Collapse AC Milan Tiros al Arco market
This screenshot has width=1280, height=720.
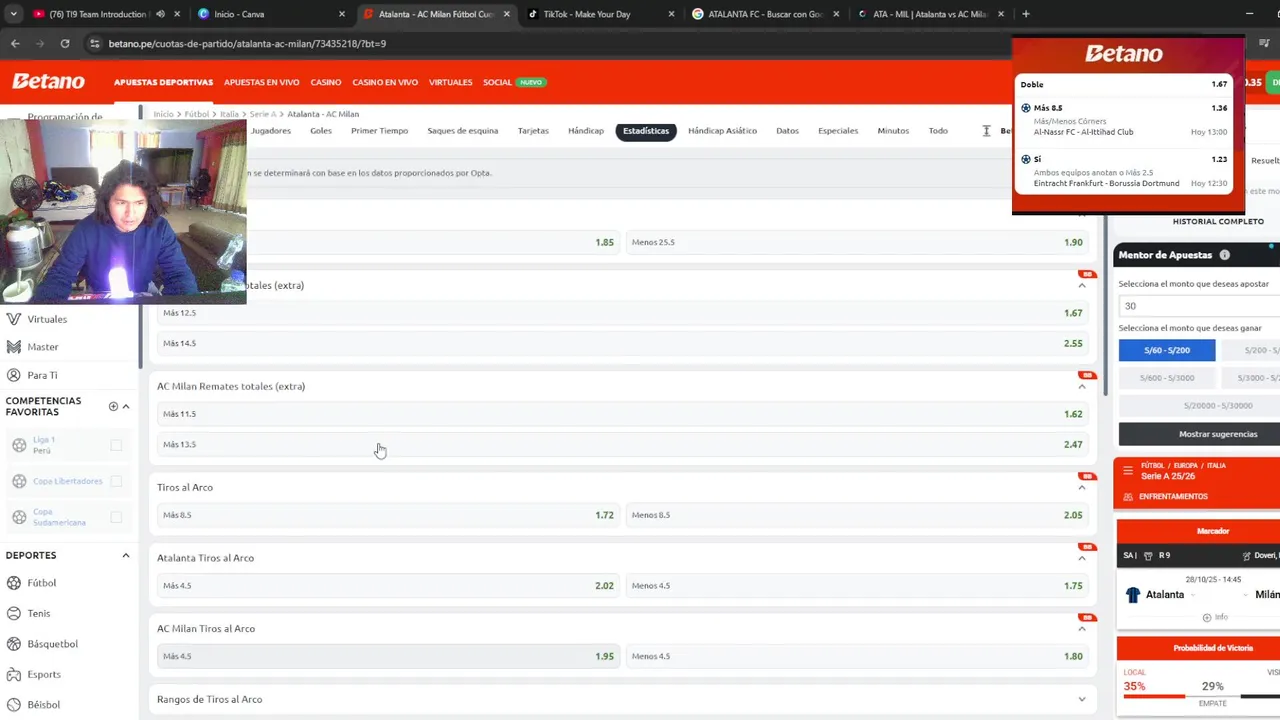(x=1082, y=628)
